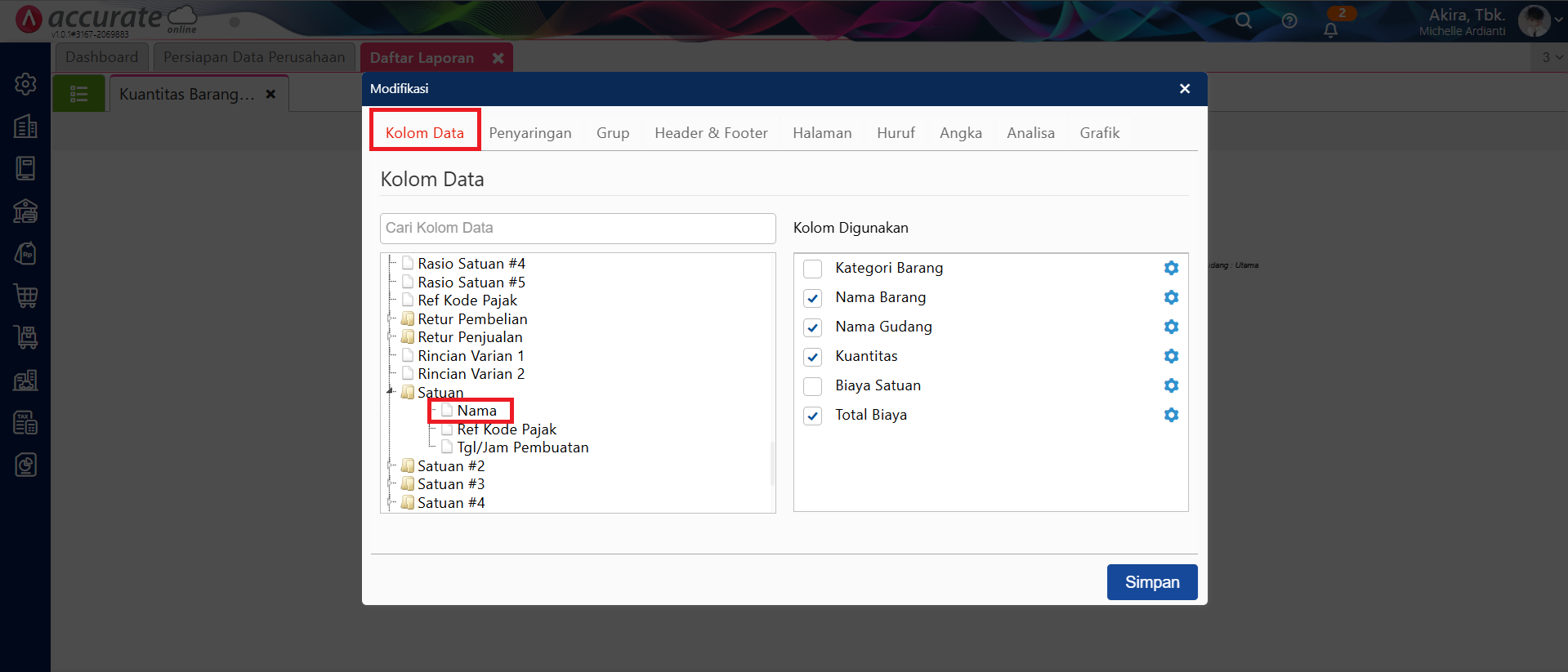
Task: Enable the Kategori Barang checkbox
Action: tap(812, 269)
